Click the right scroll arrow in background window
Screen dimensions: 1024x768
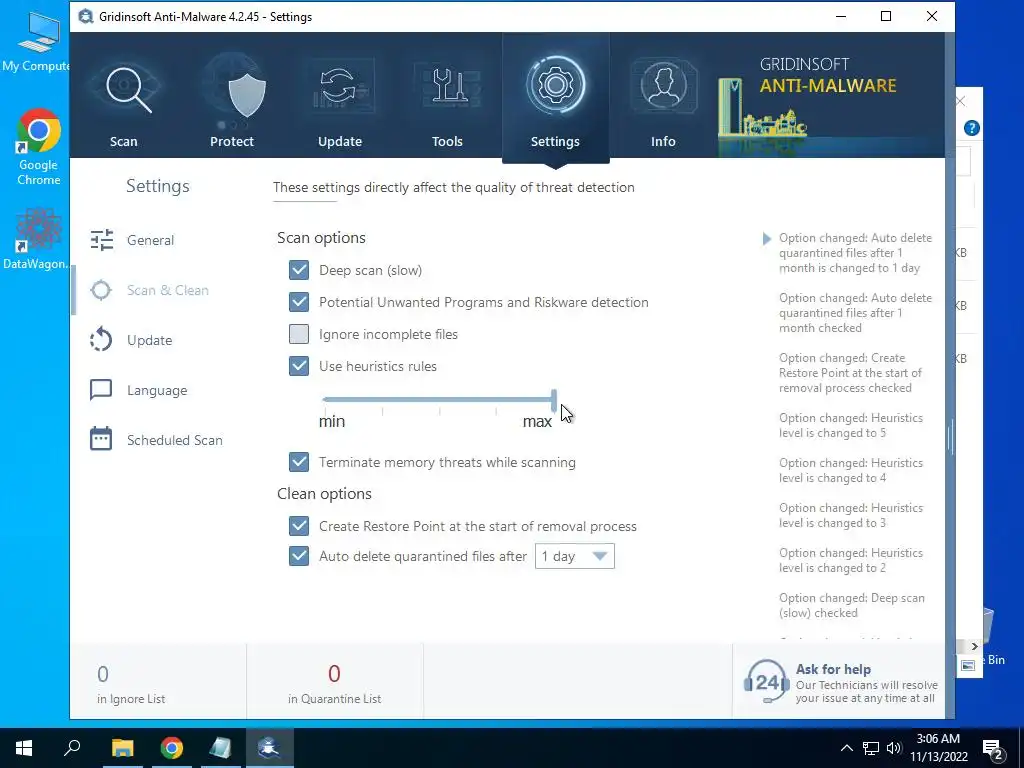click(974, 646)
